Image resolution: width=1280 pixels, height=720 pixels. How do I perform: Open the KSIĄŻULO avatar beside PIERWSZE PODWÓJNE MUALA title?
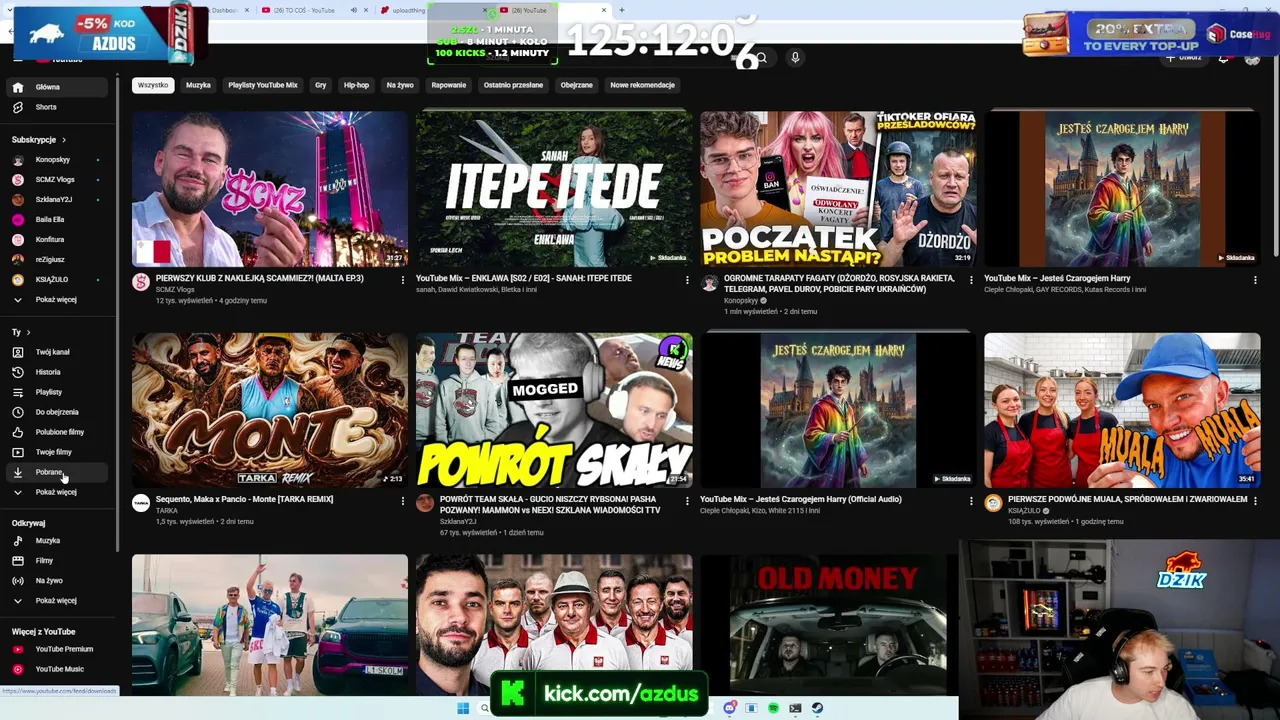993,503
